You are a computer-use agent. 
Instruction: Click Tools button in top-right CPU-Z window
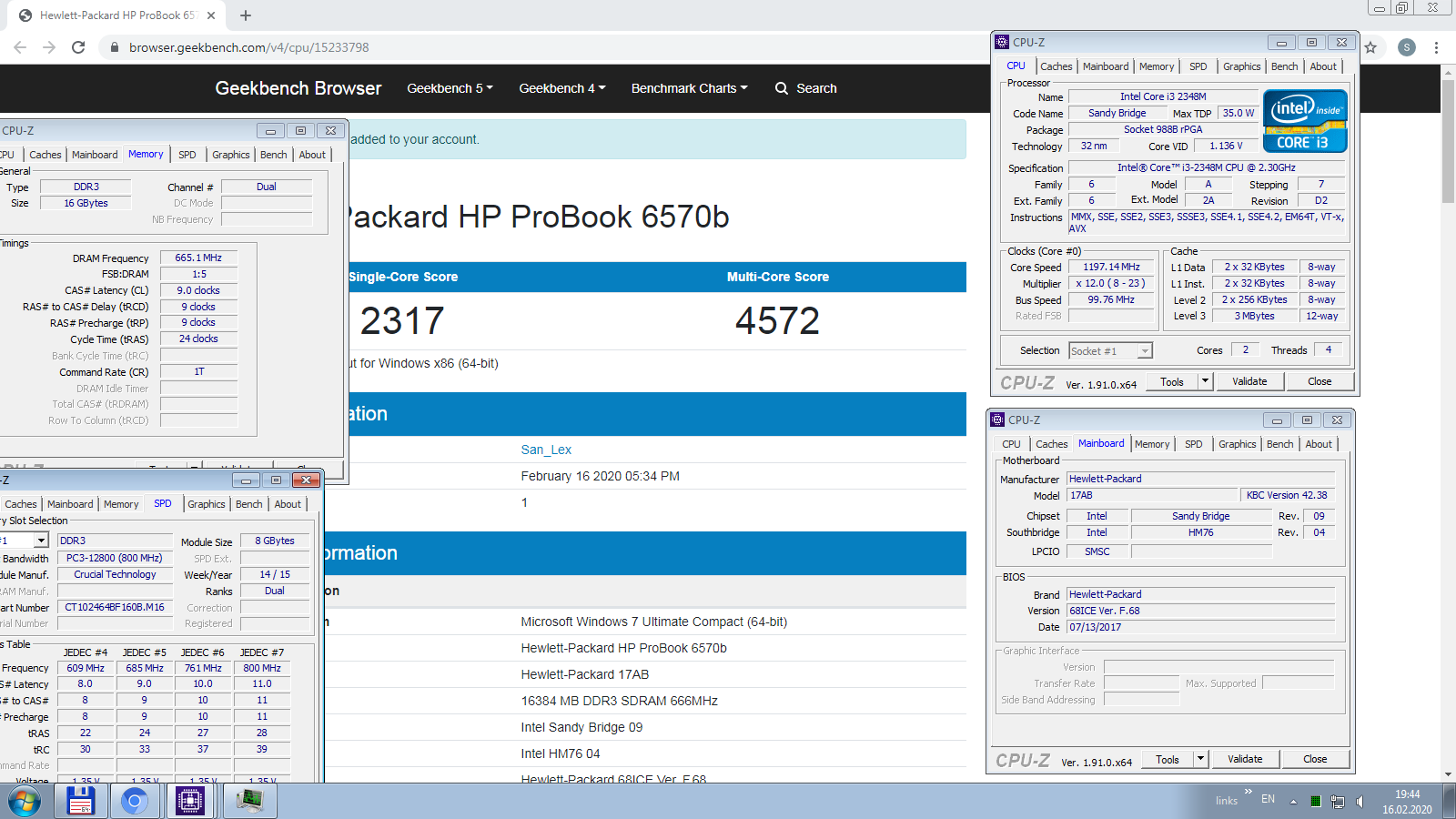(x=1172, y=381)
